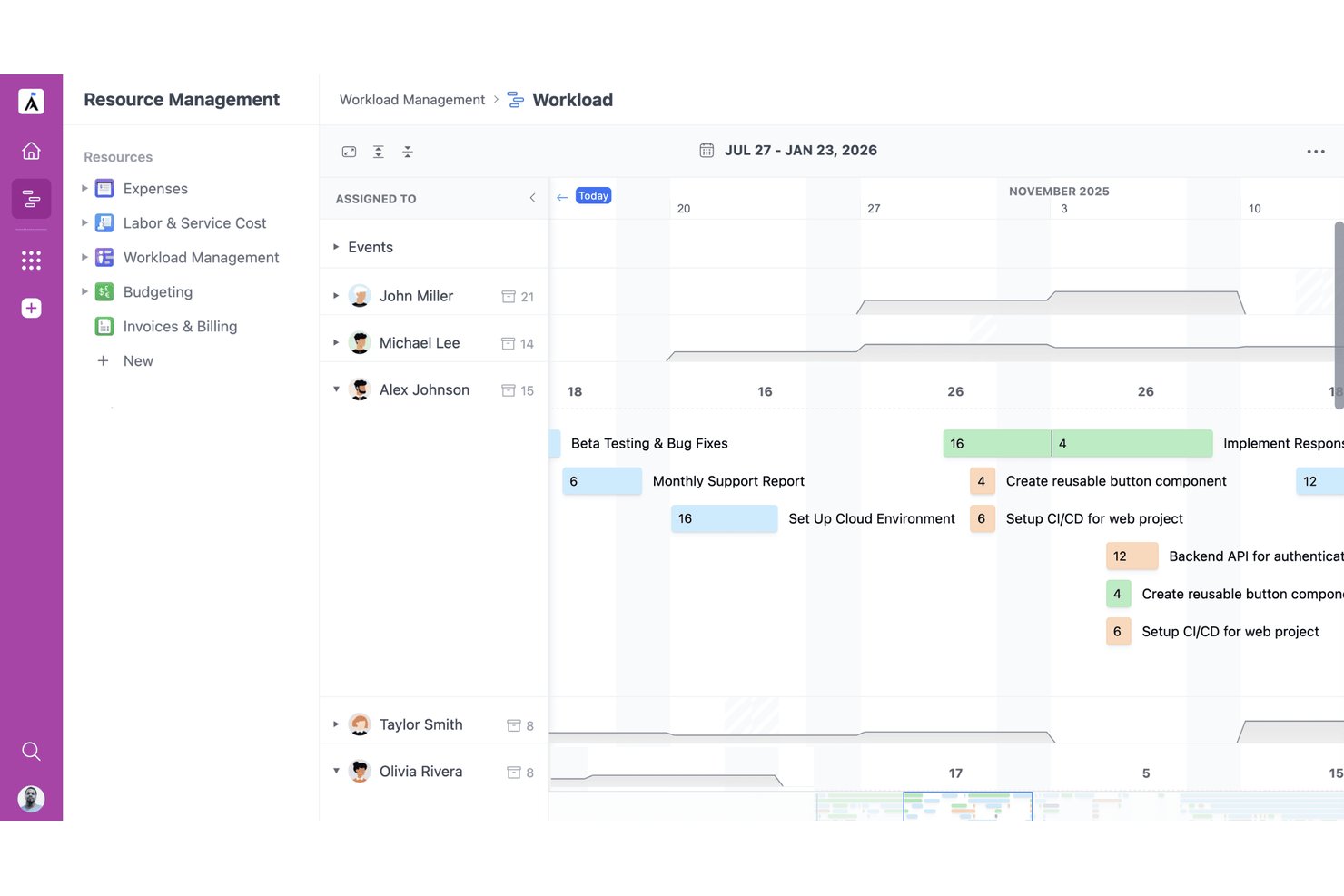The height and width of the screenshot is (896, 1344).
Task: Open the three-dot more options menu
Action: (1316, 152)
